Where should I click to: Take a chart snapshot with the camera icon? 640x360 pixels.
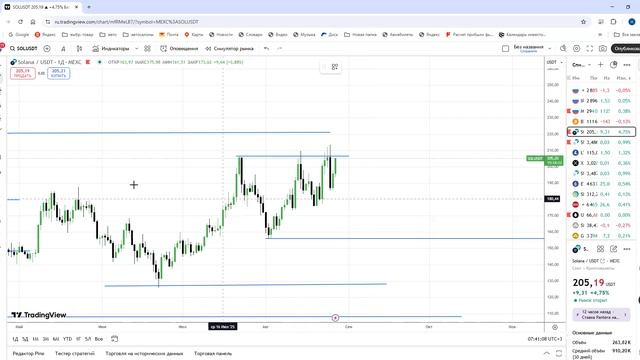pyautogui.click(x=602, y=49)
